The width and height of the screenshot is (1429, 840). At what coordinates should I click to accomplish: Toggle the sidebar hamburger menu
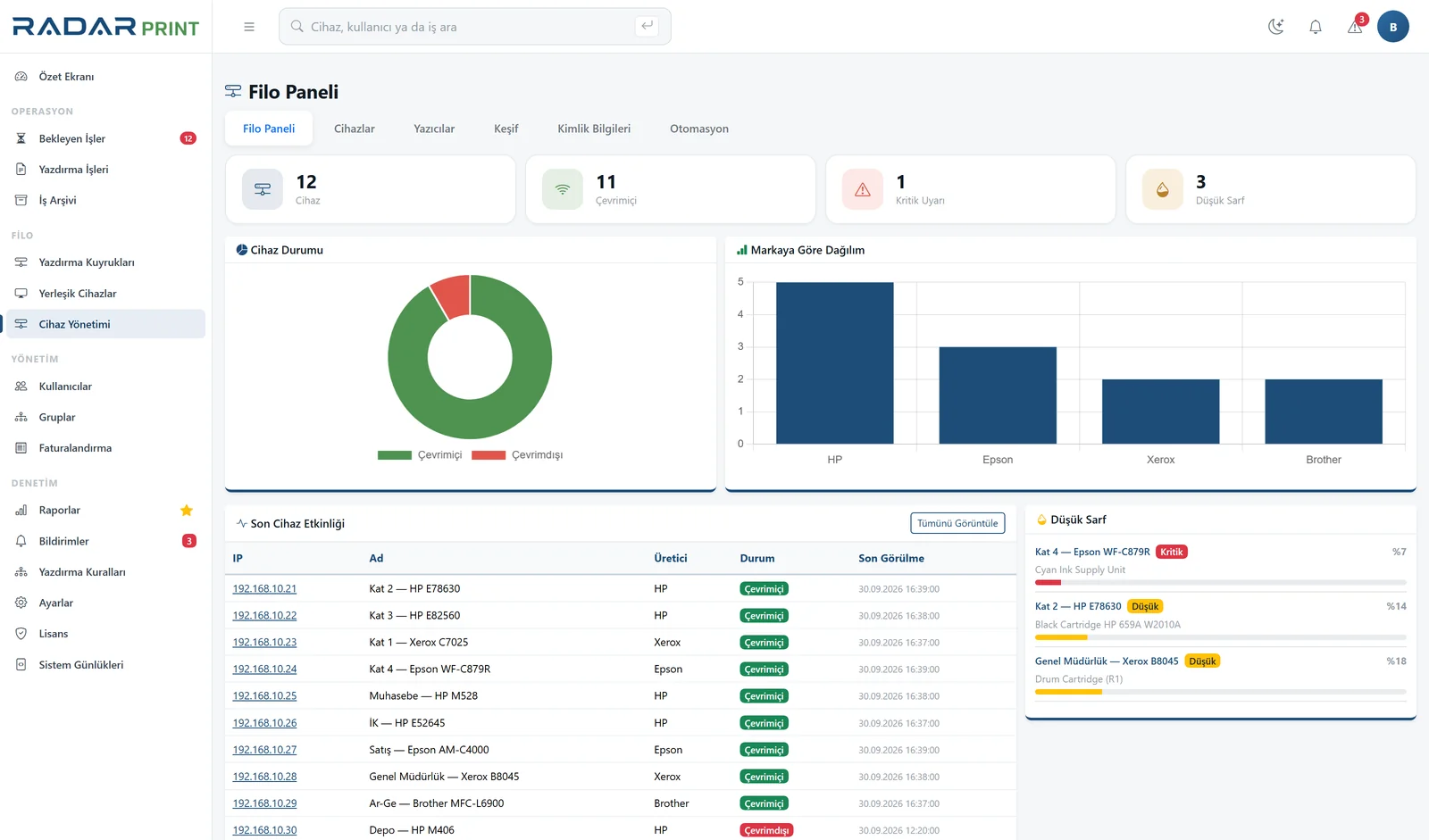pos(249,27)
